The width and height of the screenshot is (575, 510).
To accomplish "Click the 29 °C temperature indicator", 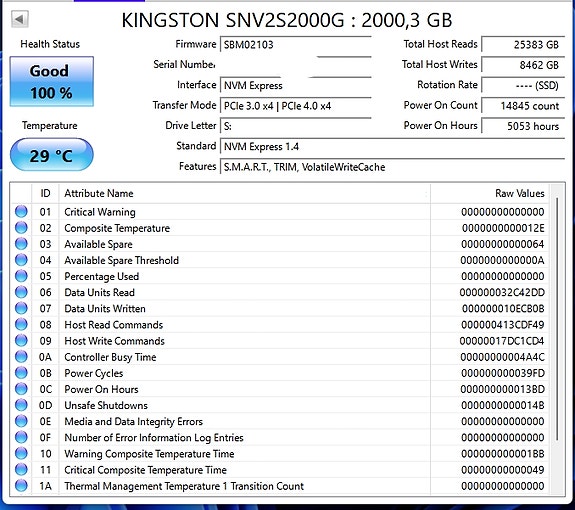I will (x=52, y=155).
